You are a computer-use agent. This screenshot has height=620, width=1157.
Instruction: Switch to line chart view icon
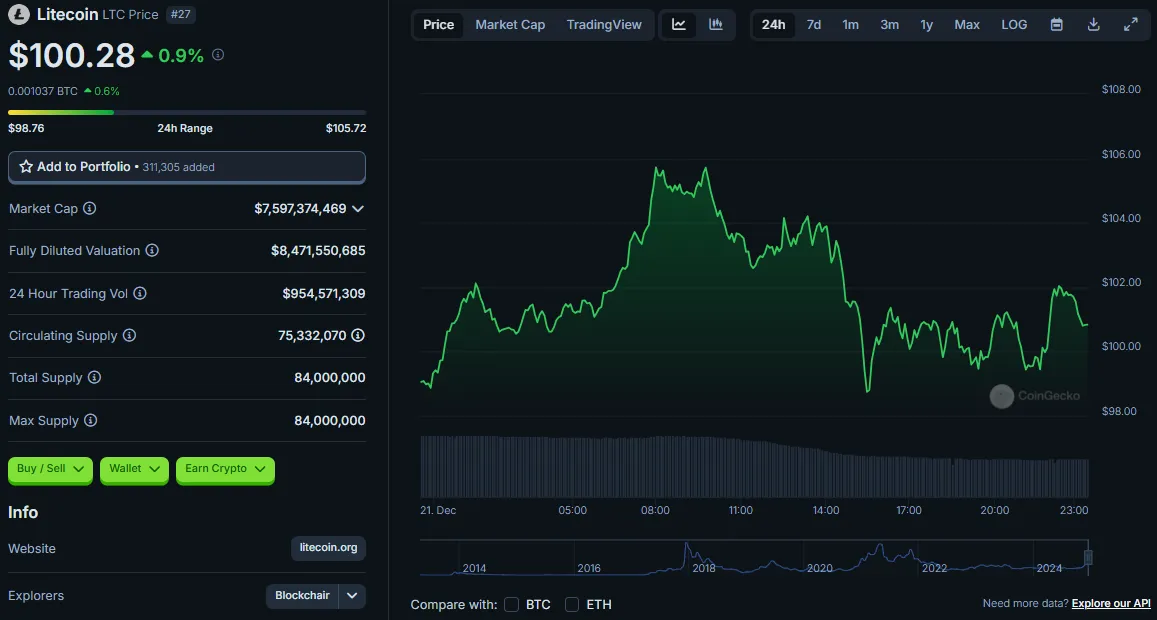click(x=679, y=24)
